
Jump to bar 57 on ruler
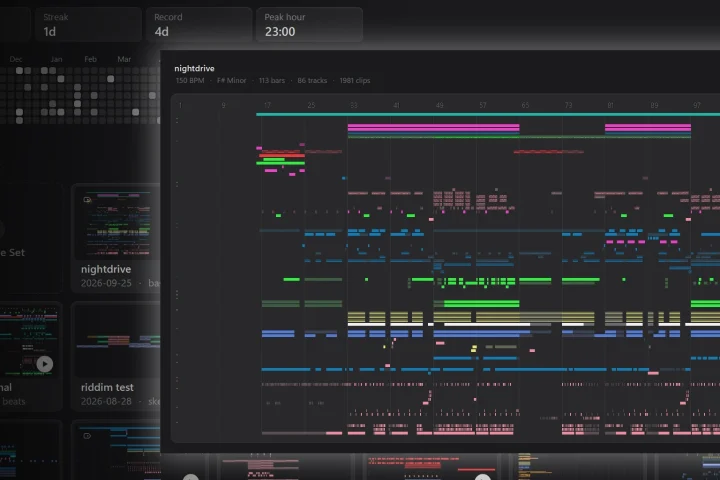(x=483, y=105)
